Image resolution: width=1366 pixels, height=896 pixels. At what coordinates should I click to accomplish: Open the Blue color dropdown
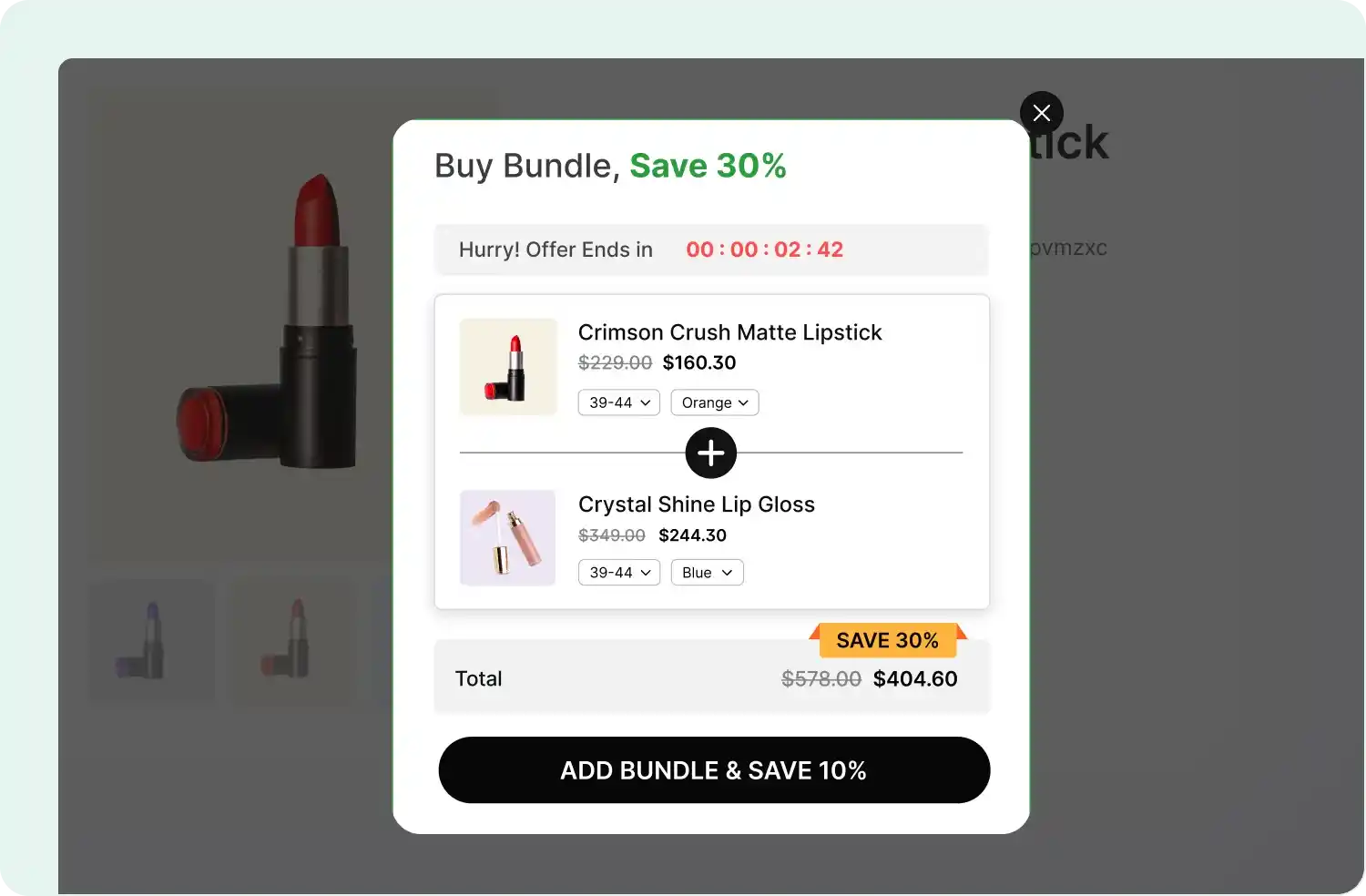point(708,573)
